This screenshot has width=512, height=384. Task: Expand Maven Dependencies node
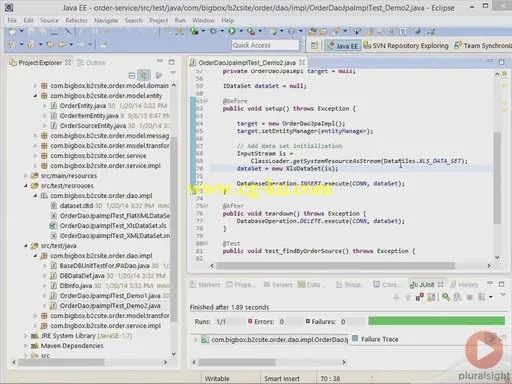pyautogui.click(x=26, y=346)
